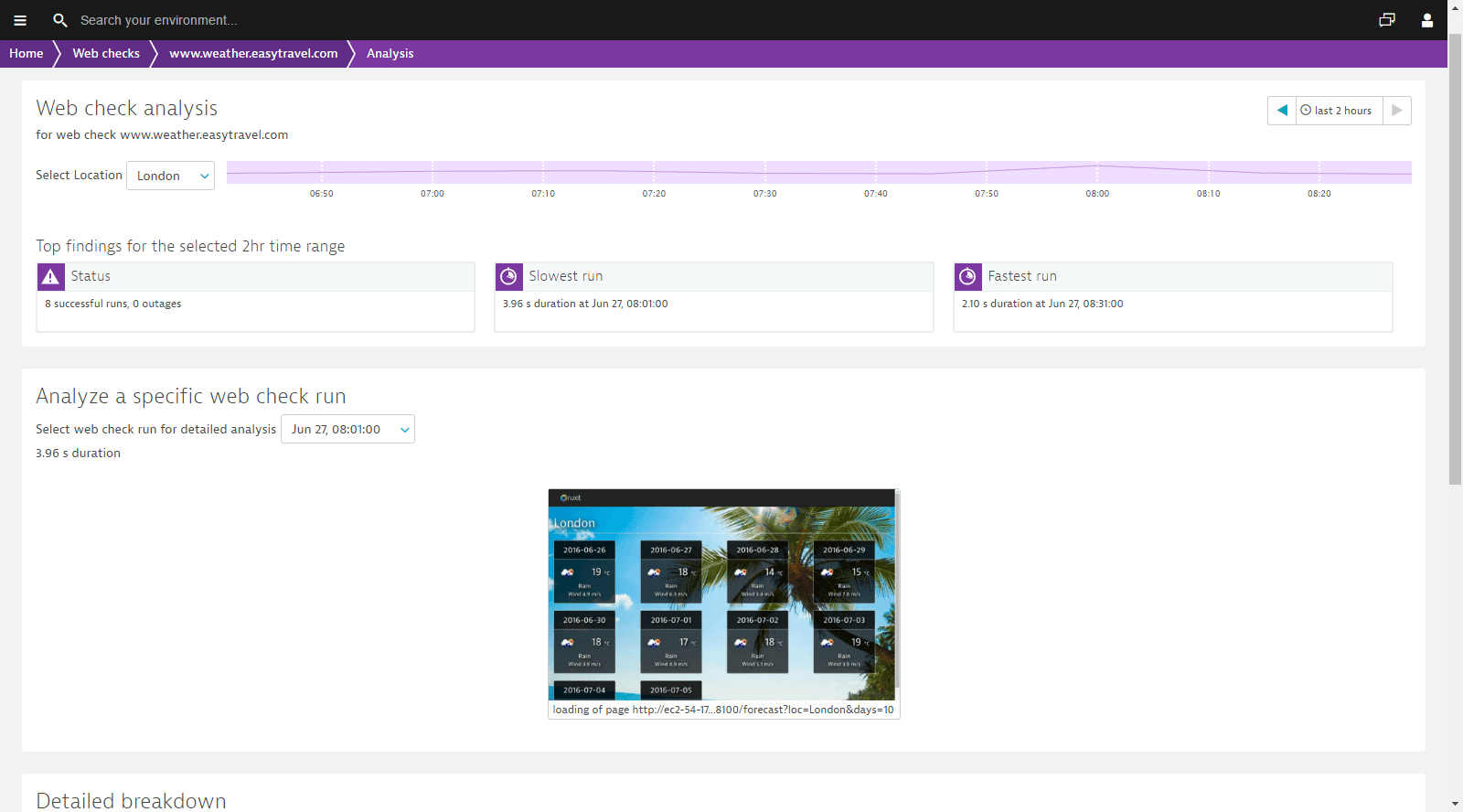The height and width of the screenshot is (812, 1463).
Task: Click the Slowest run stopwatch icon
Action: tap(509, 276)
